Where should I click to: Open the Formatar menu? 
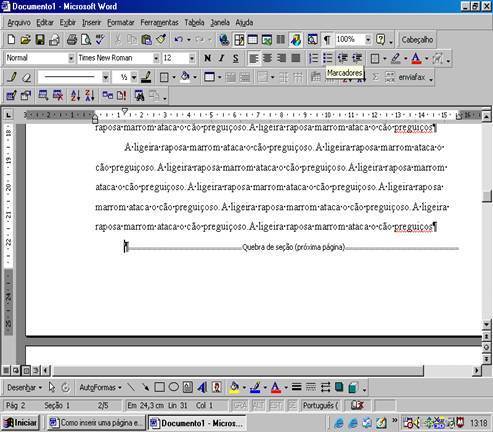(x=121, y=23)
